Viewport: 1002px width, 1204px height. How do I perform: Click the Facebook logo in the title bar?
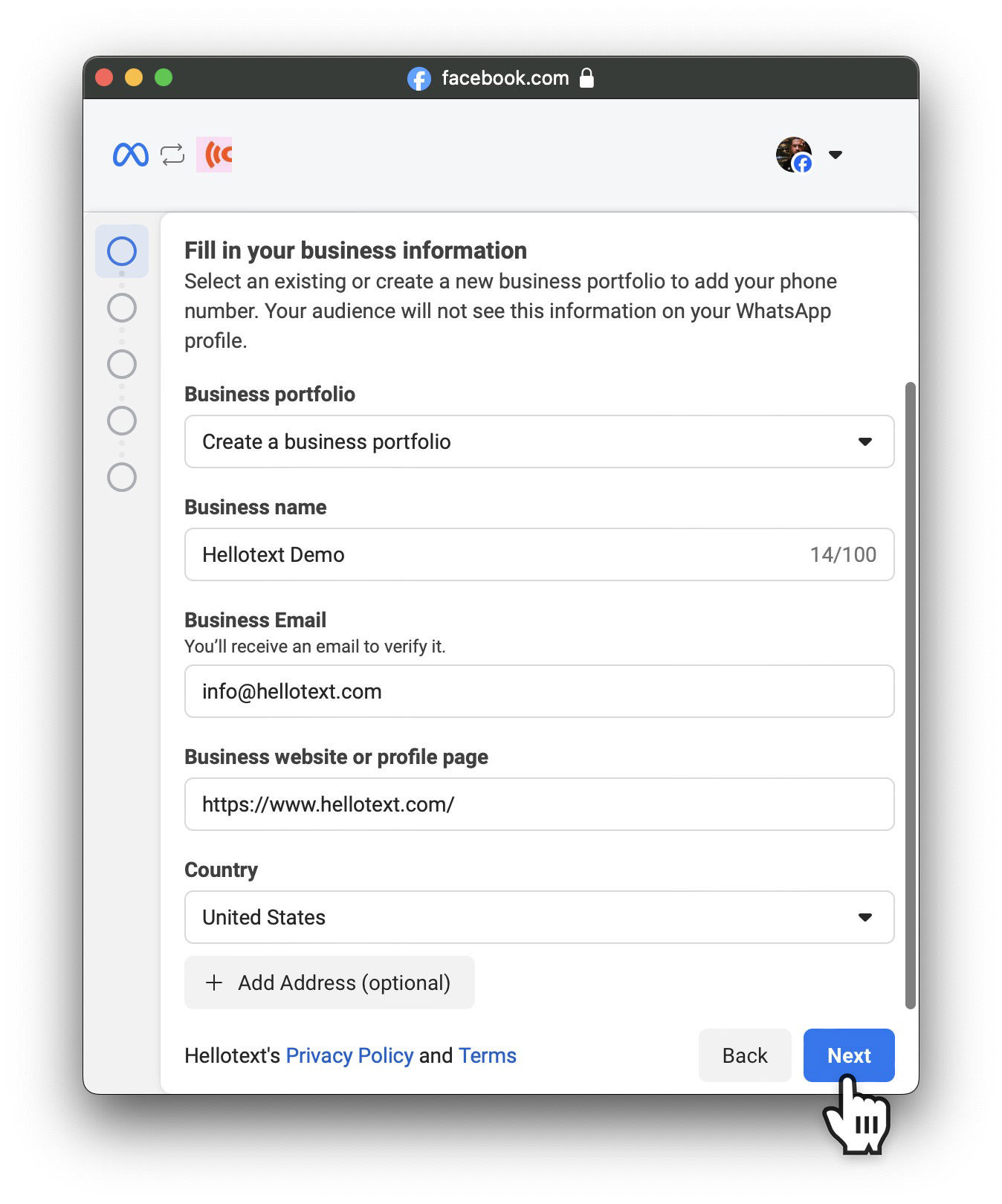pos(419,78)
